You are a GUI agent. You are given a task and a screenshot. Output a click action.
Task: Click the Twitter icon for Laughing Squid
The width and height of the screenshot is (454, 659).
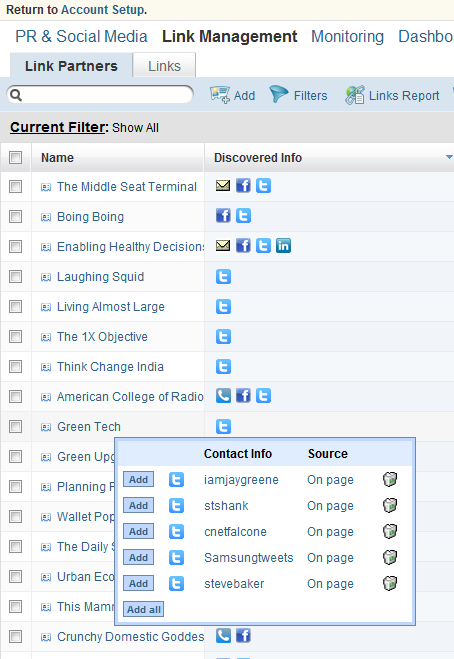pyautogui.click(x=223, y=277)
